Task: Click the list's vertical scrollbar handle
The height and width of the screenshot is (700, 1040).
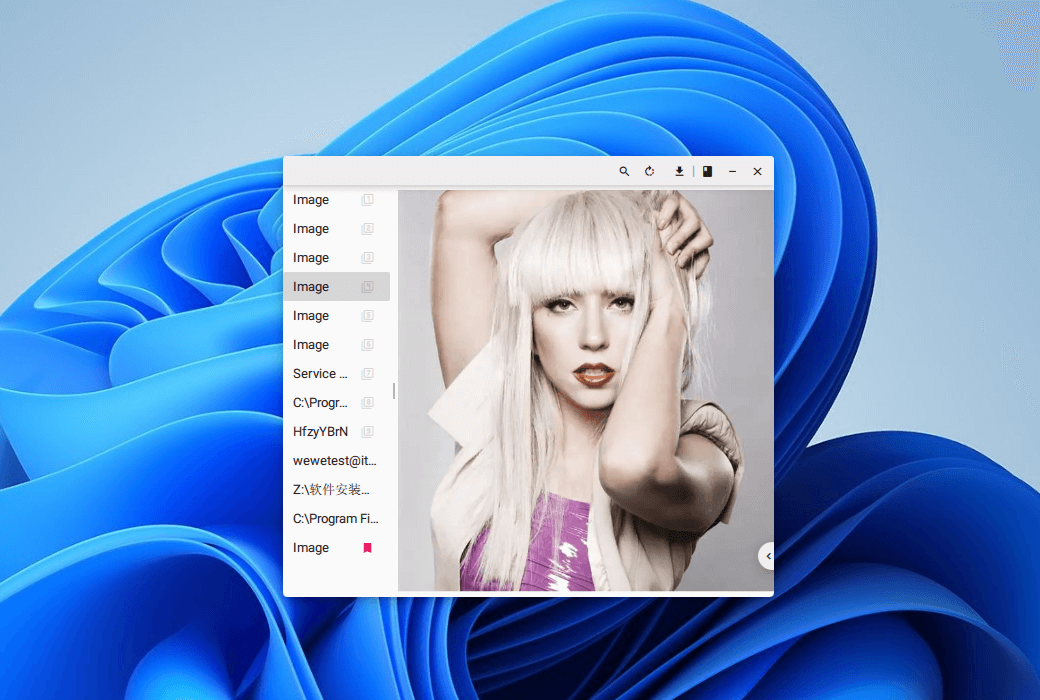Action: (x=394, y=391)
